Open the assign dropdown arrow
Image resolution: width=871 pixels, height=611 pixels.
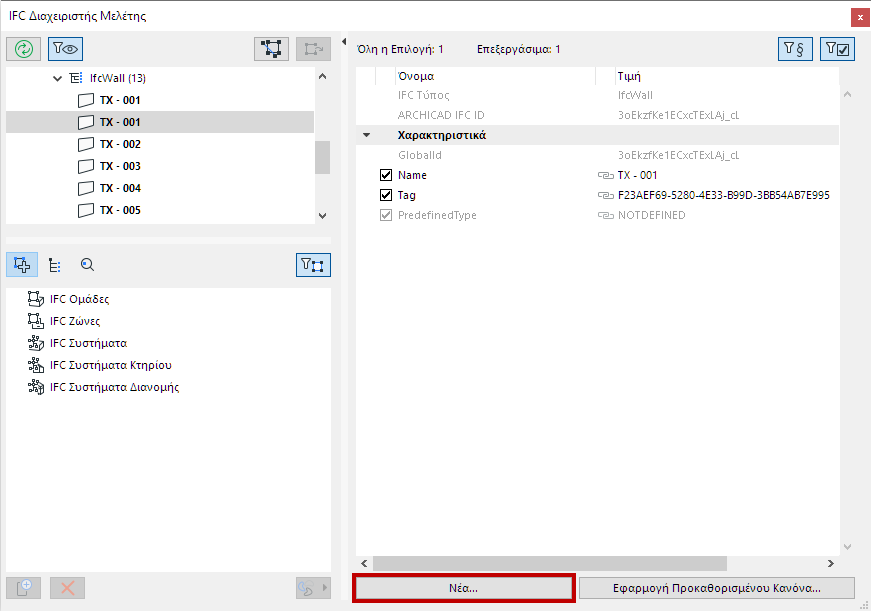[325, 588]
